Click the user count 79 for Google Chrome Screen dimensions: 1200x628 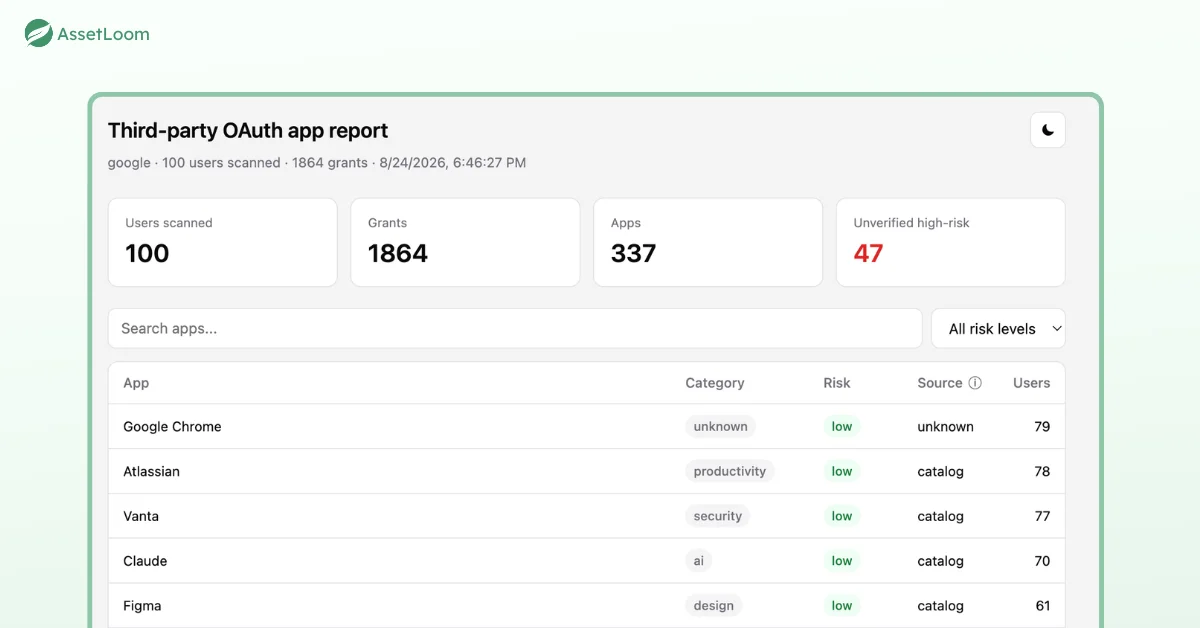1042,426
